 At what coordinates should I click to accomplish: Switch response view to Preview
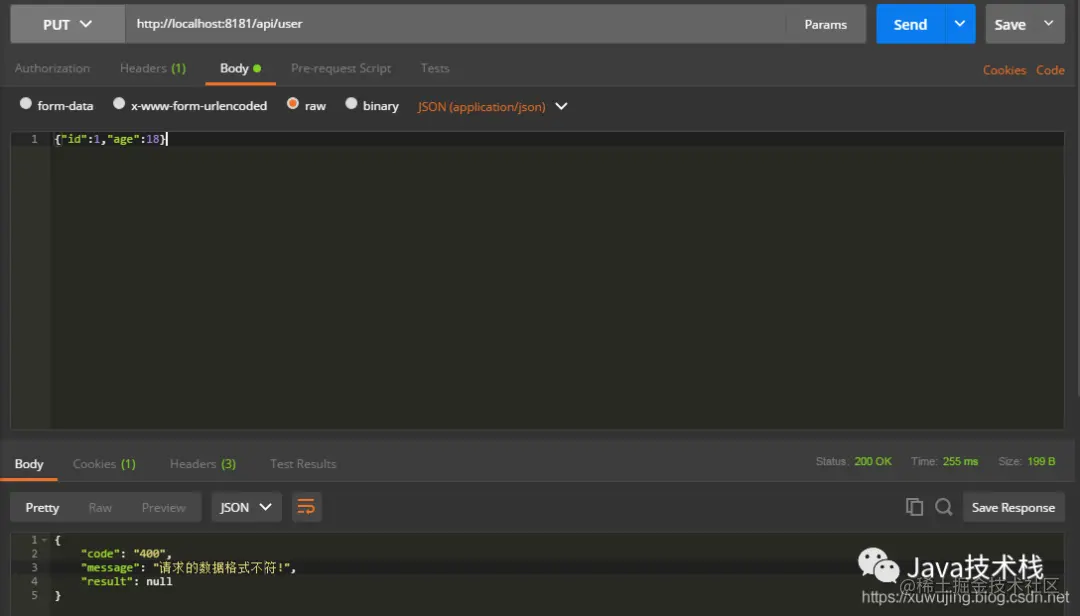coord(163,508)
